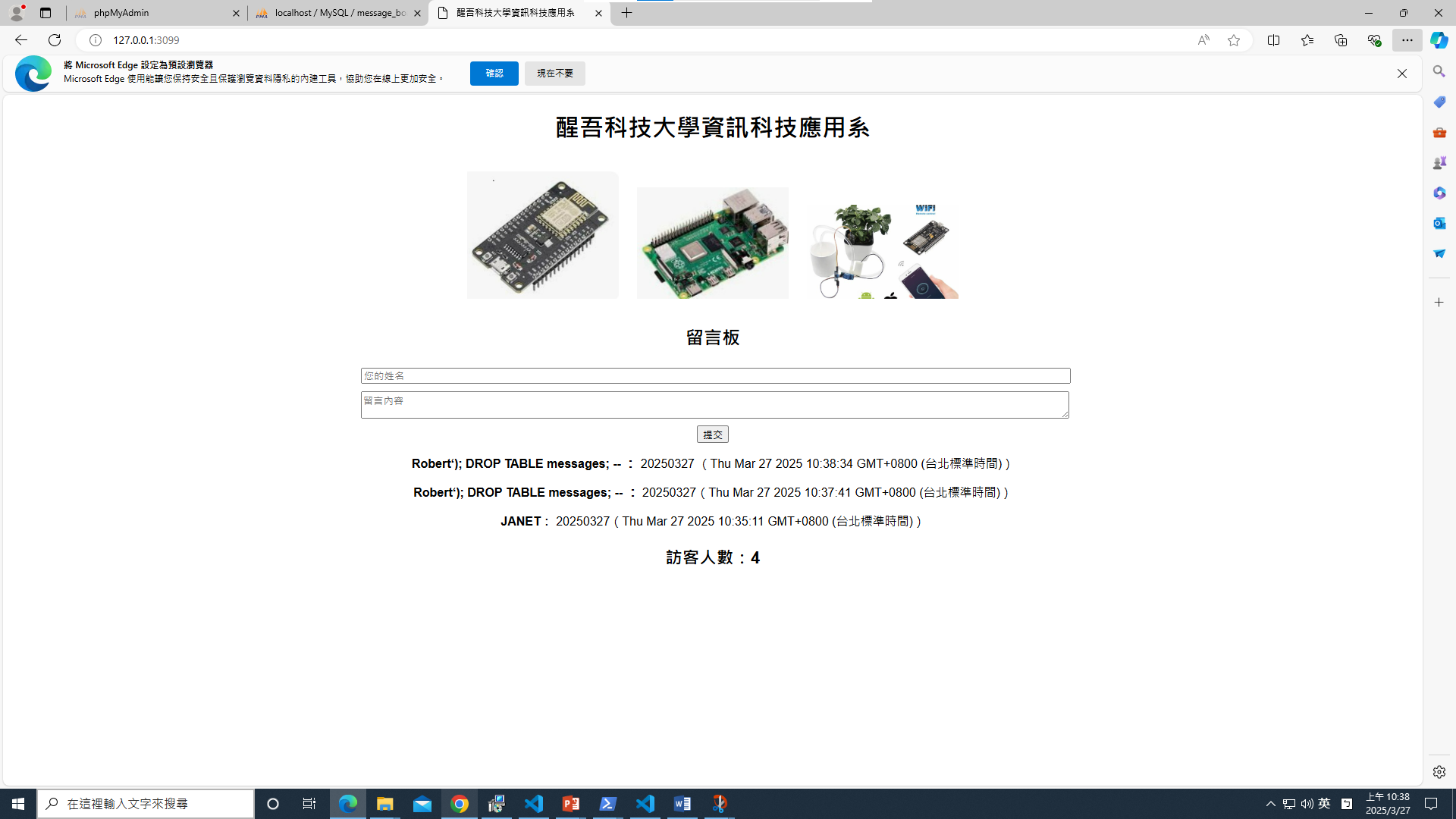Open Split screen view icon
Image resolution: width=1456 pixels, height=819 pixels.
click(1273, 40)
